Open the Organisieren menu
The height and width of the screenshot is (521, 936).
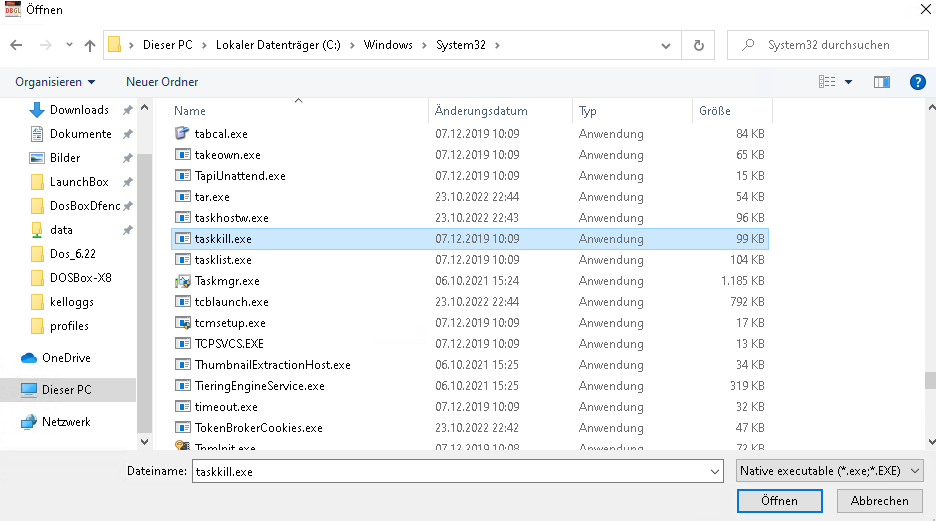pos(56,82)
